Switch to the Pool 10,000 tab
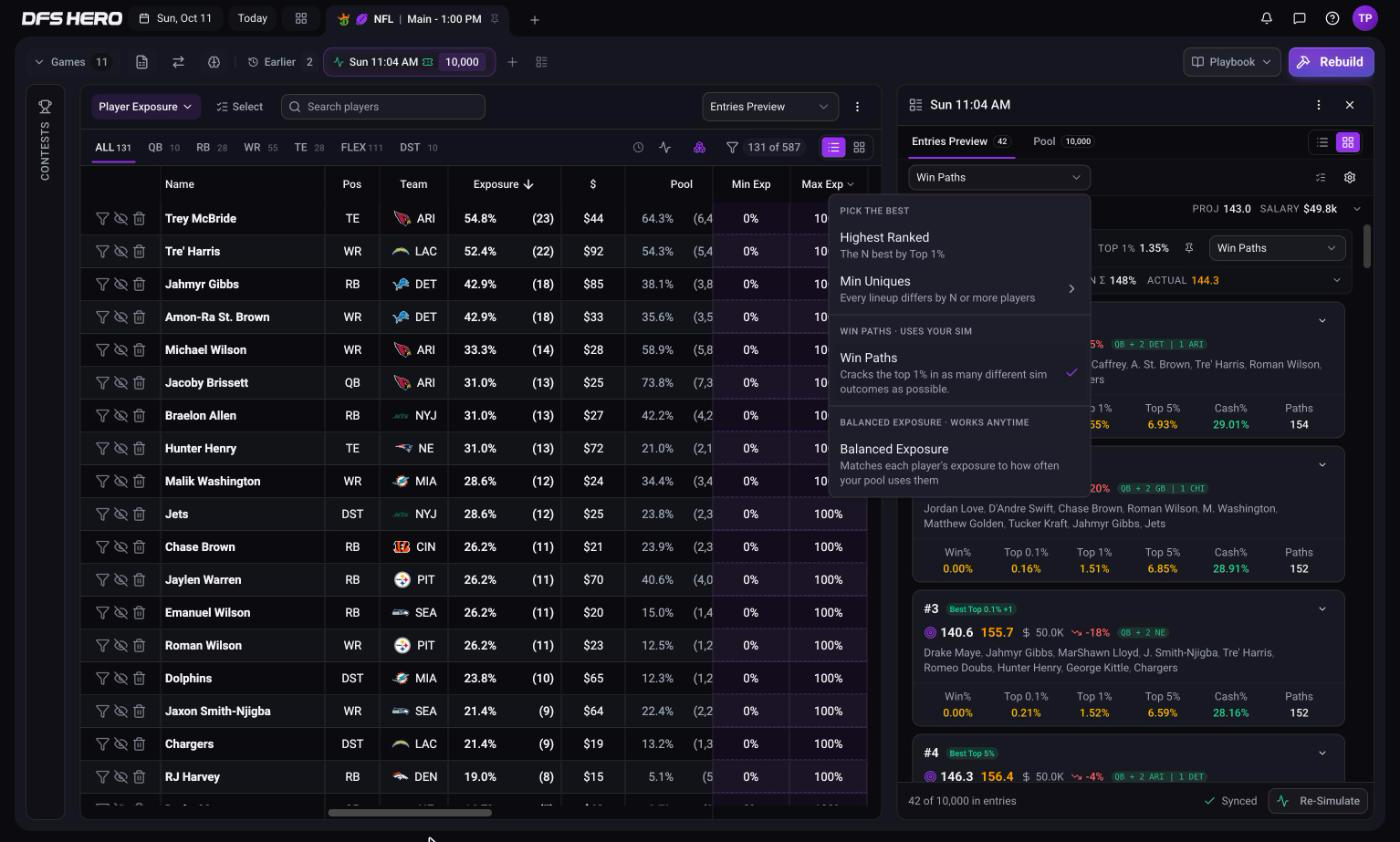The width and height of the screenshot is (1400, 842). [1063, 141]
